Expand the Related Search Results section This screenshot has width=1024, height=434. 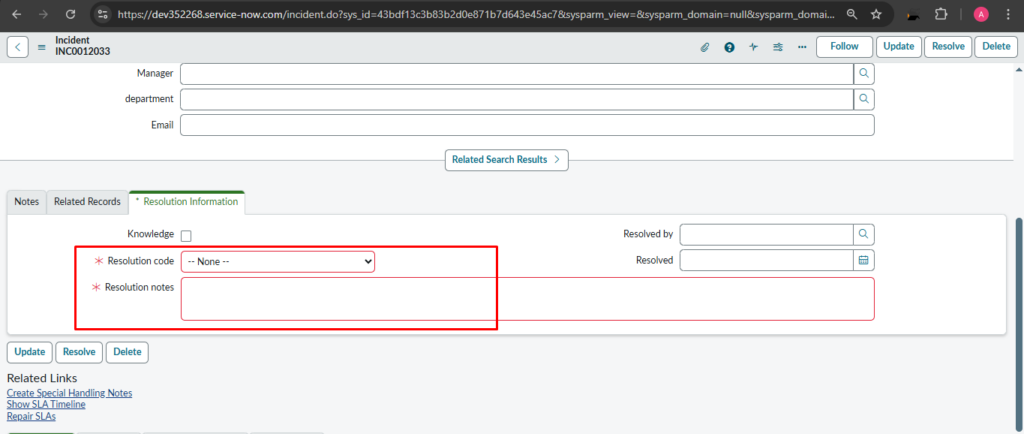click(509, 159)
